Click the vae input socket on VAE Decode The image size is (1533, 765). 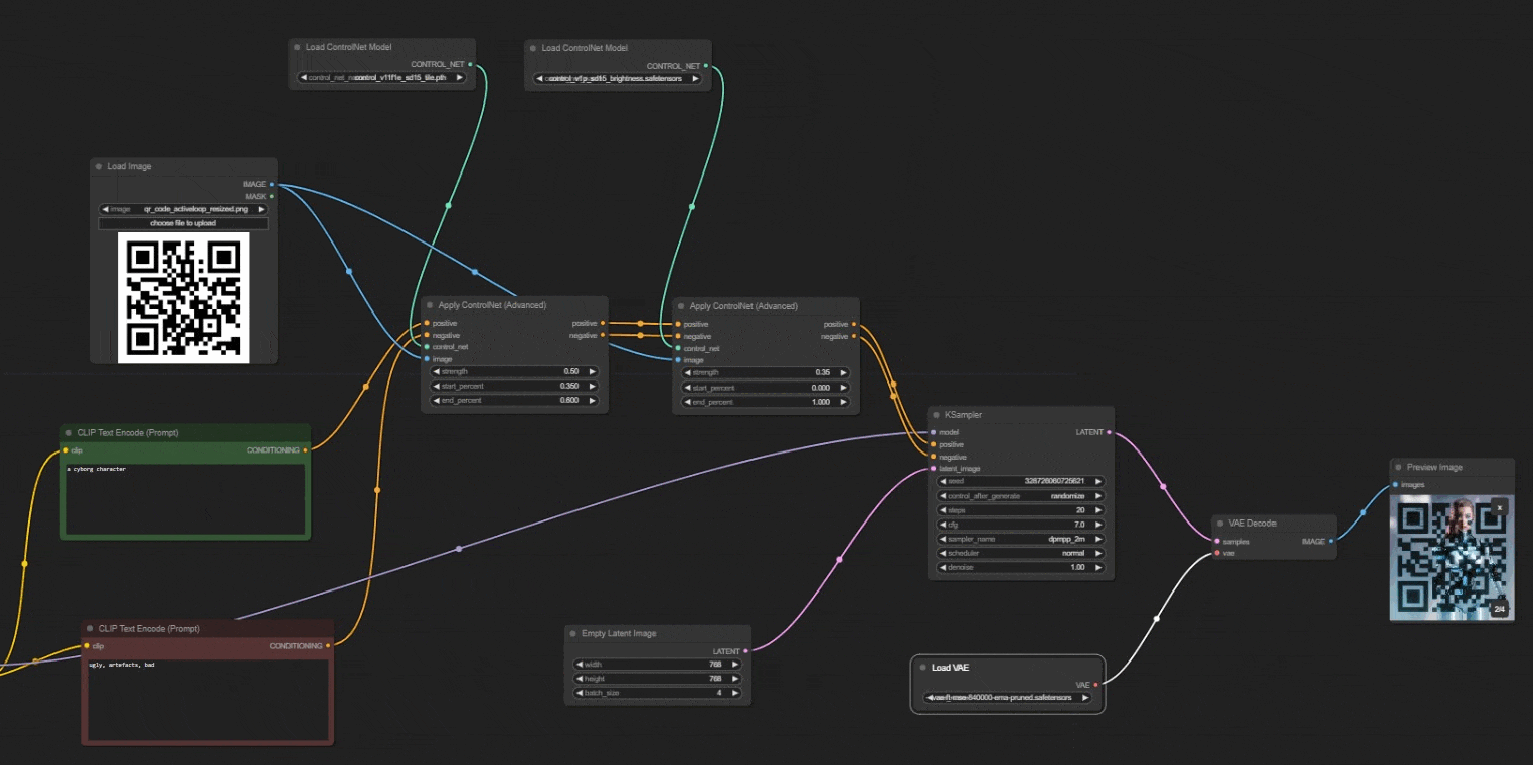coord(1217,552)
